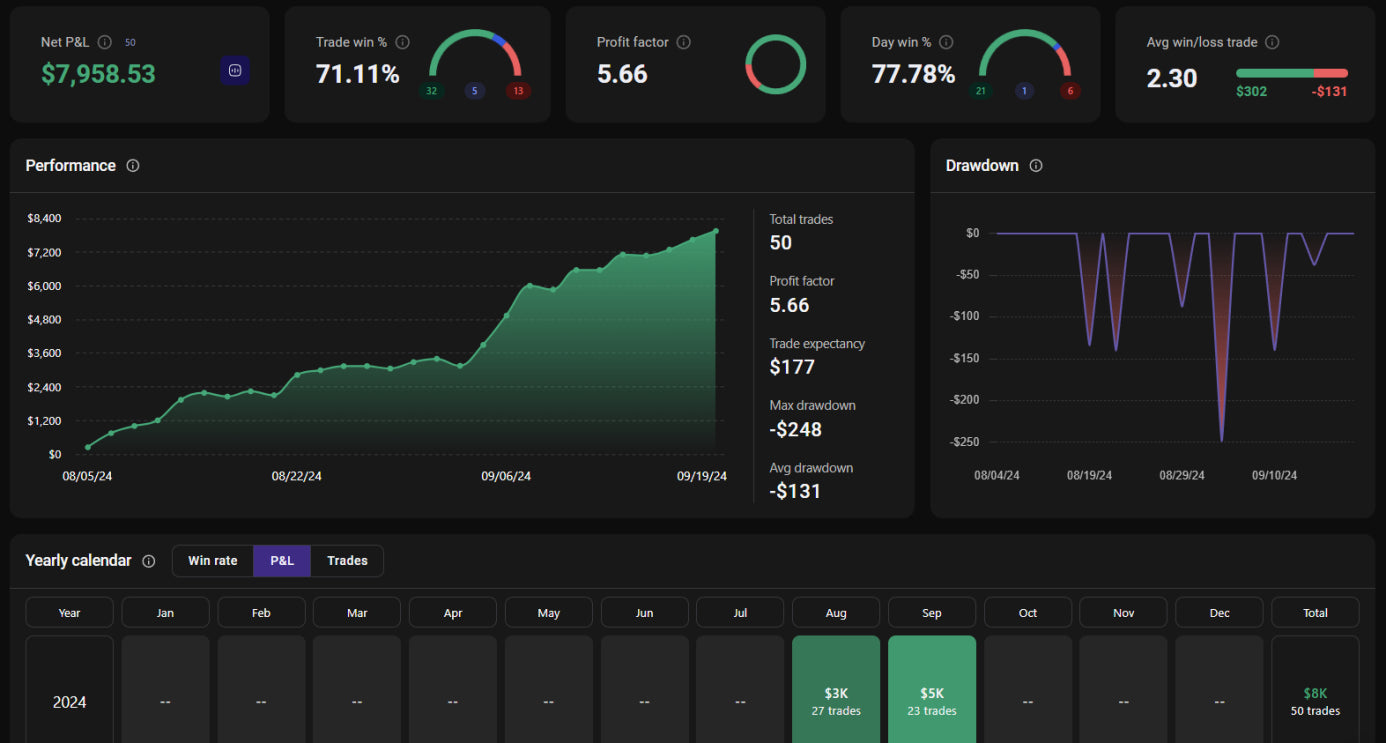Select the P&L calendar view

[282, 561]
